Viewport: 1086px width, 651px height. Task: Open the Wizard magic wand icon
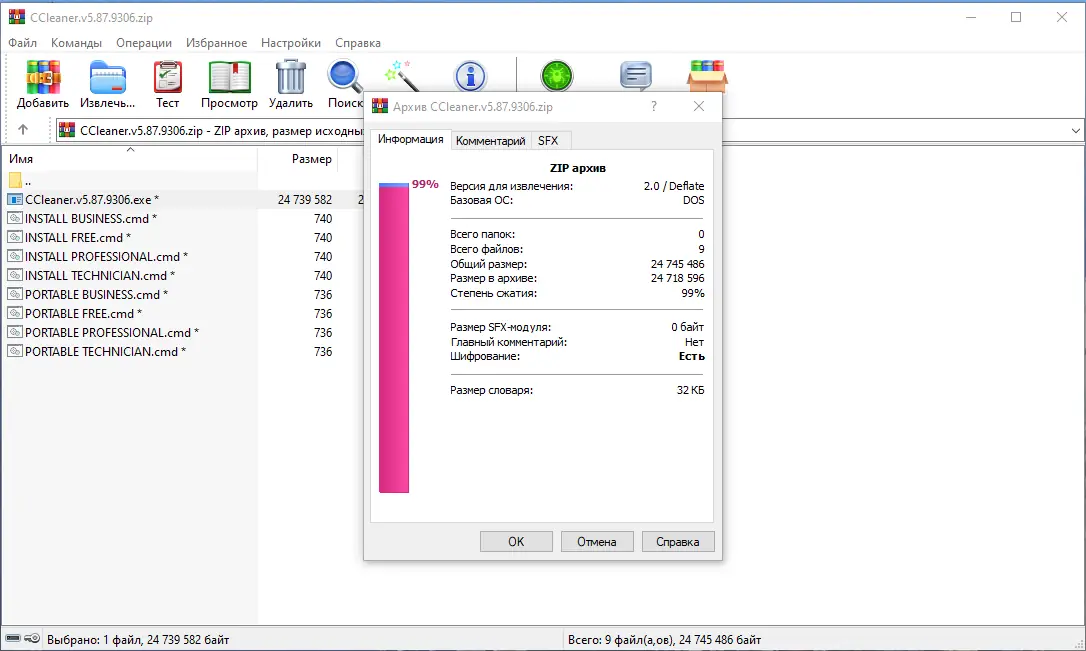coord(402,75)
